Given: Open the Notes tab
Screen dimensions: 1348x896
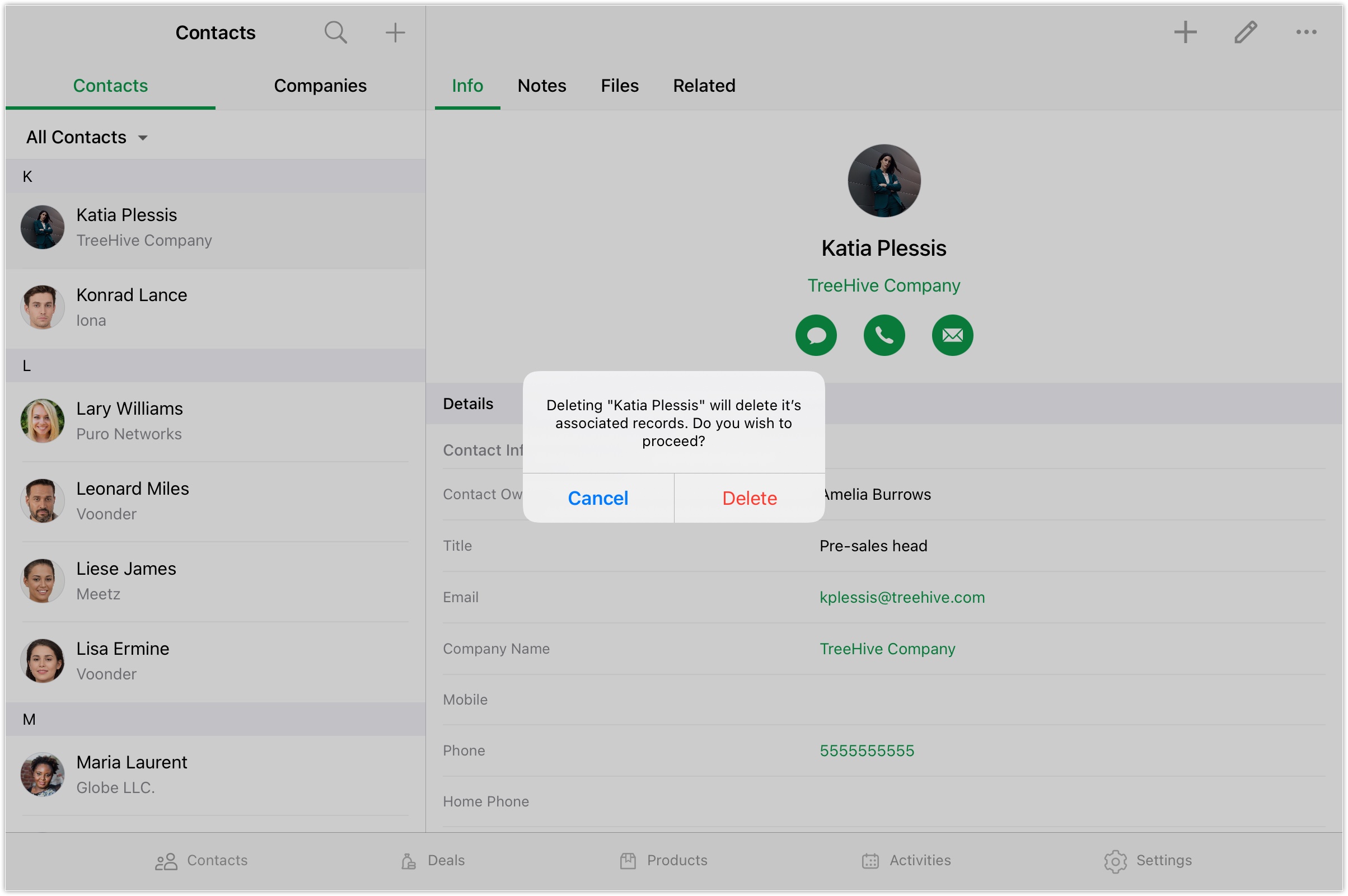Looking at the screenshot, I should click(541, 86).
